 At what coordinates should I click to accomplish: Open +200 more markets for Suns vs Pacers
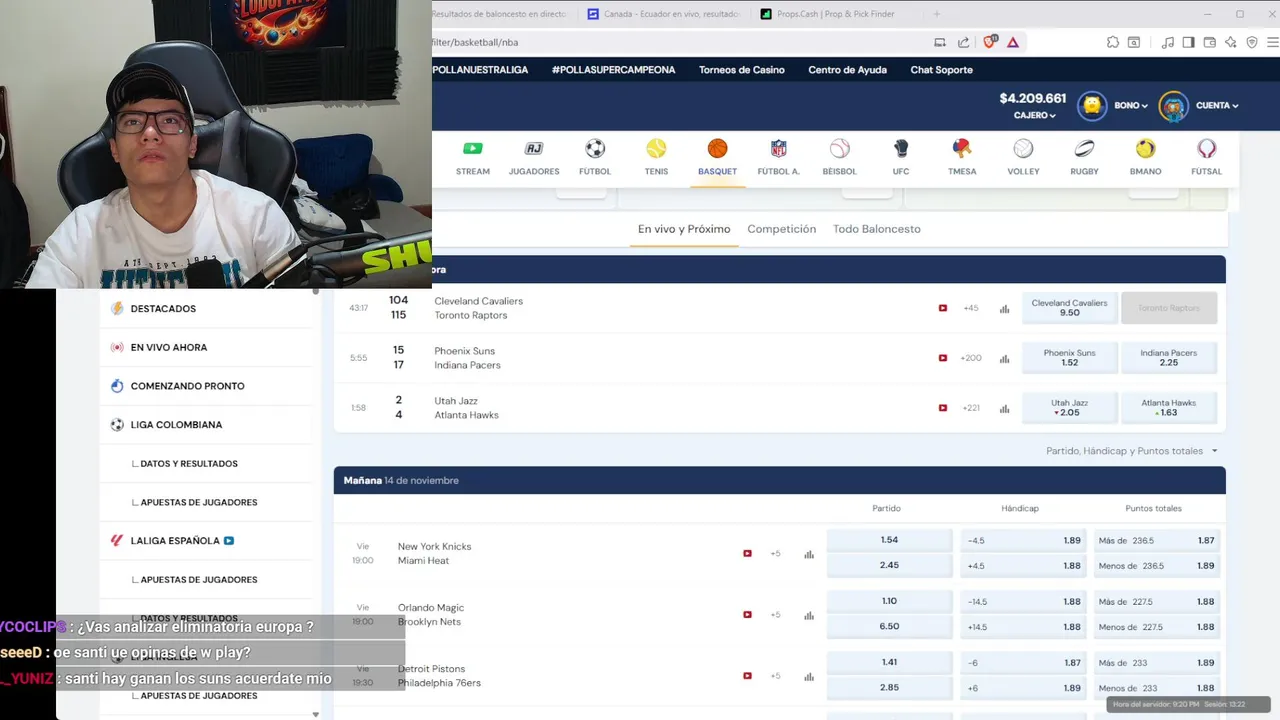971,358
